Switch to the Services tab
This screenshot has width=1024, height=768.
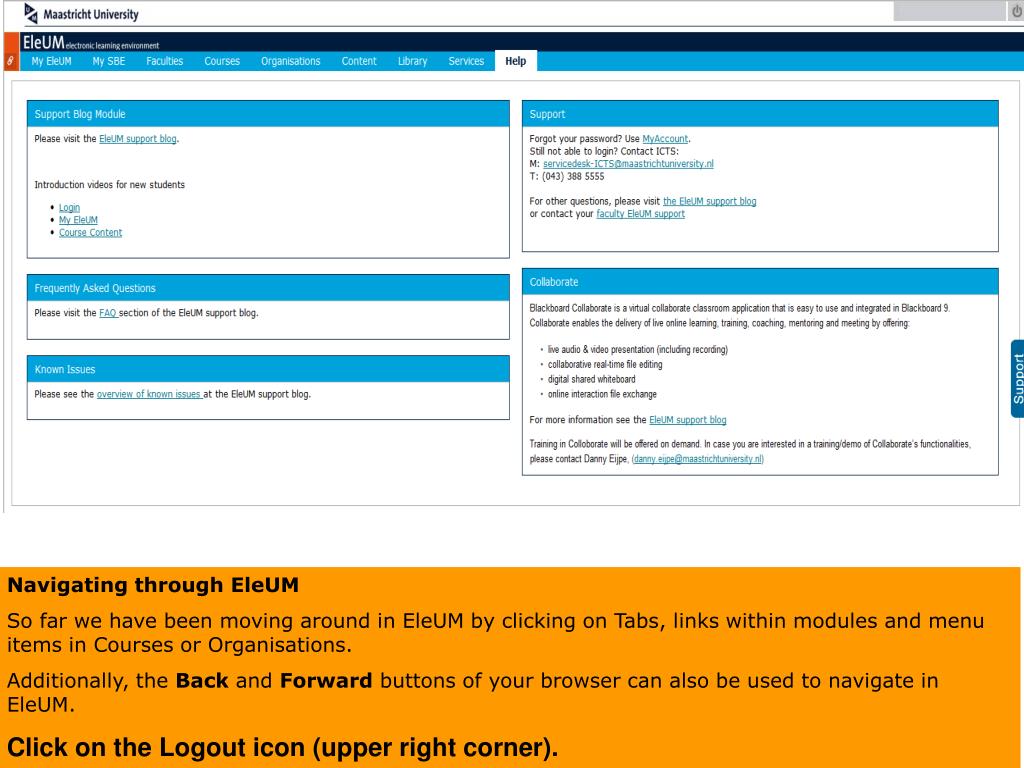(466, 61)
